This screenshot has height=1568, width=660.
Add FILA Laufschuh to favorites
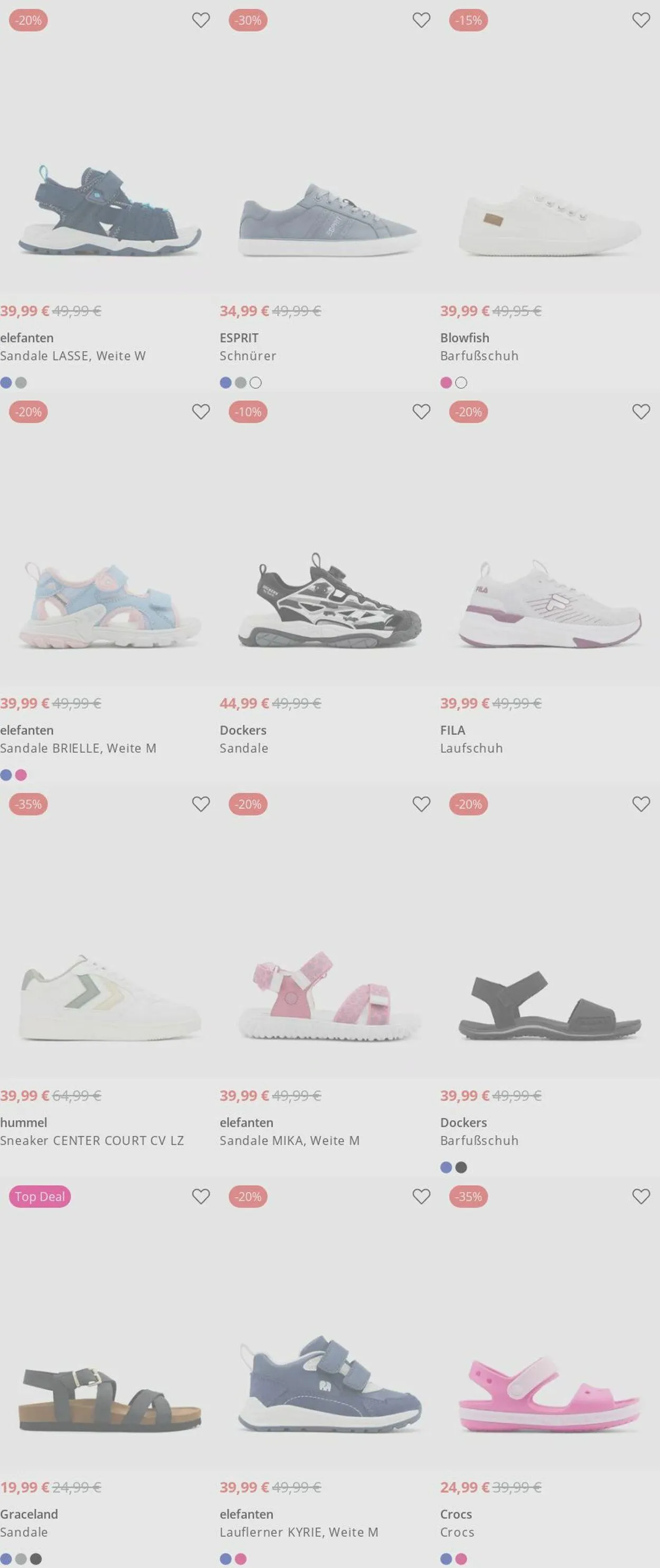641,411
